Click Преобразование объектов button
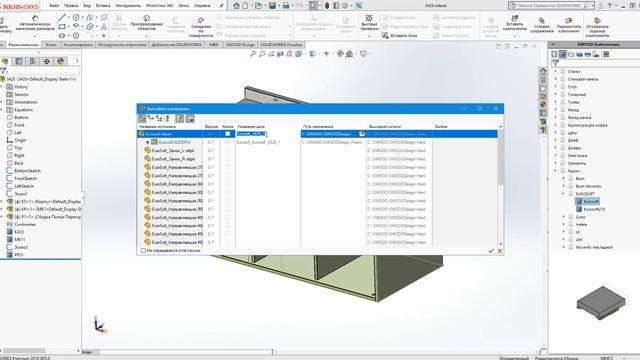The width and height of the screenshot is (640, 360). coord(146,23)
